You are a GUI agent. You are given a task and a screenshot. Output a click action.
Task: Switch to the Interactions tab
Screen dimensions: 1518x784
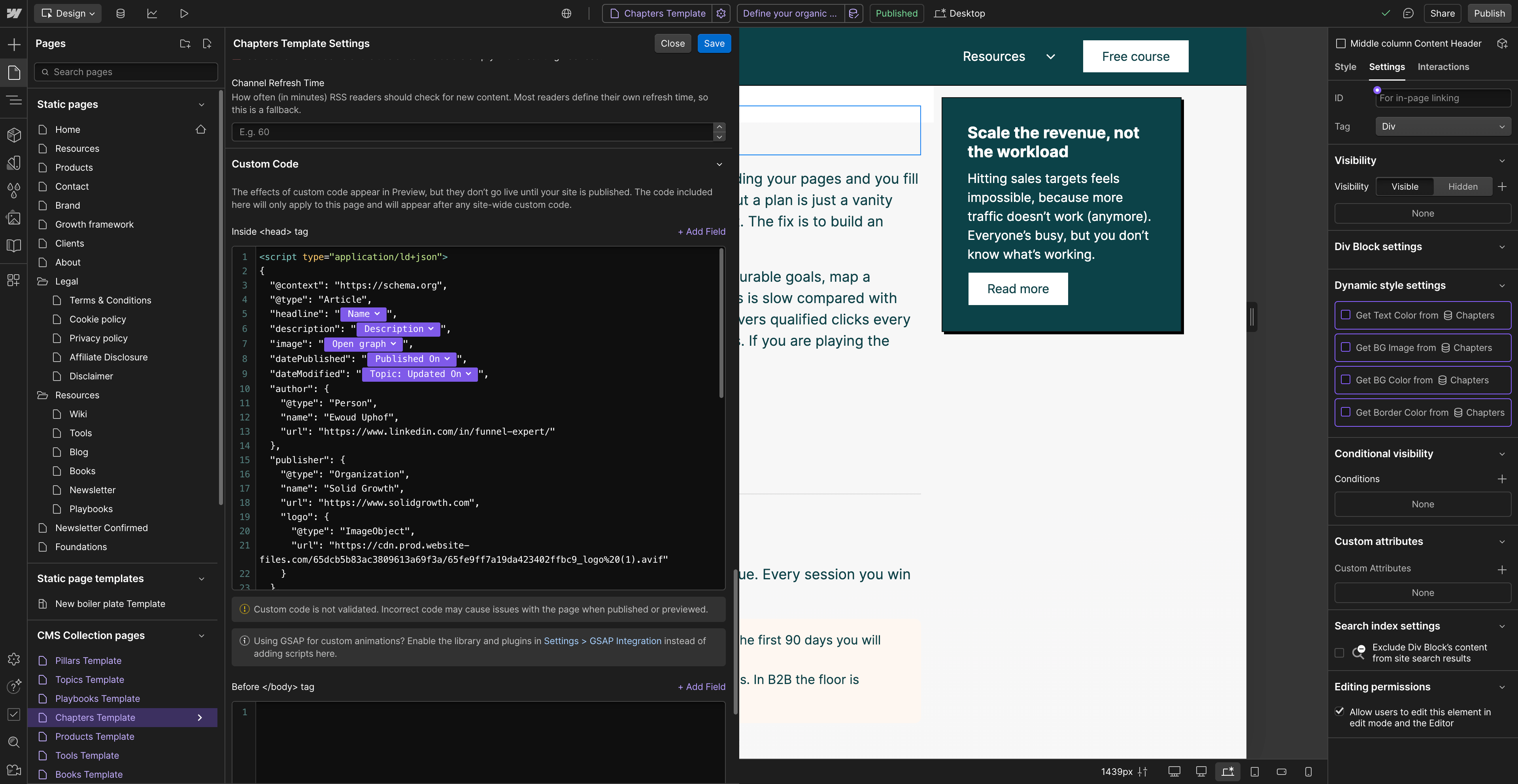[x=1442, y=67]
